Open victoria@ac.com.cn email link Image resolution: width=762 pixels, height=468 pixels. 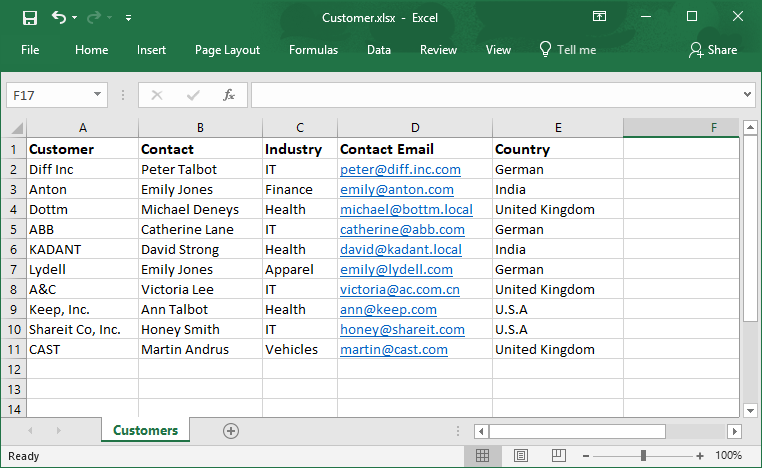pyautogui.click(x=399, y=290)
